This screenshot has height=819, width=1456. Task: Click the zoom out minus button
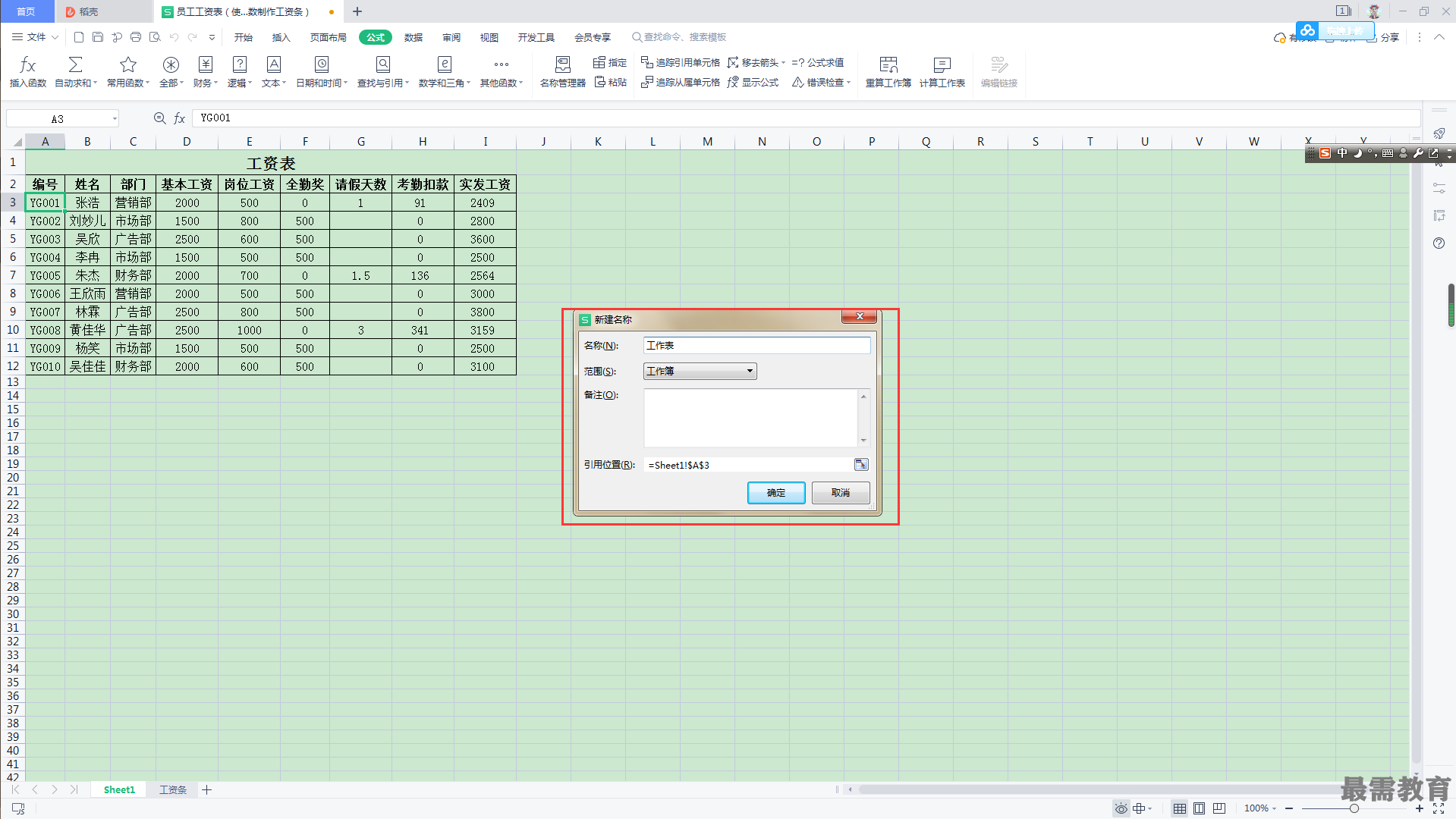(x=1289, y=808)
